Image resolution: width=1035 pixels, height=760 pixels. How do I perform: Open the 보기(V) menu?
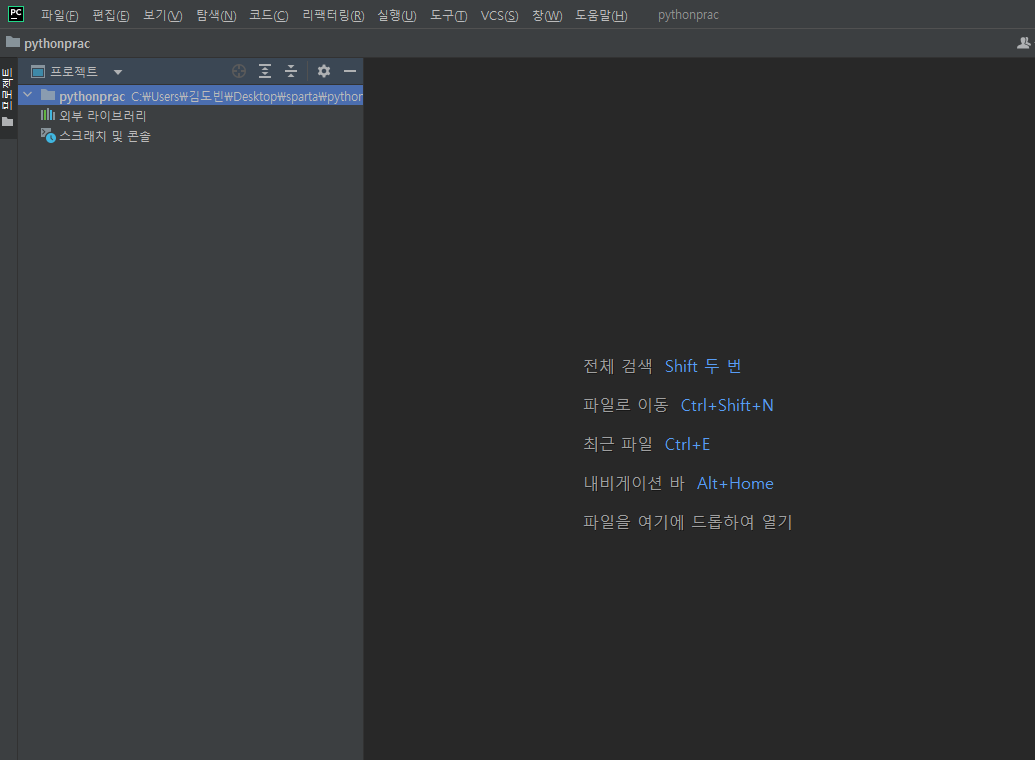pos(163,15)
